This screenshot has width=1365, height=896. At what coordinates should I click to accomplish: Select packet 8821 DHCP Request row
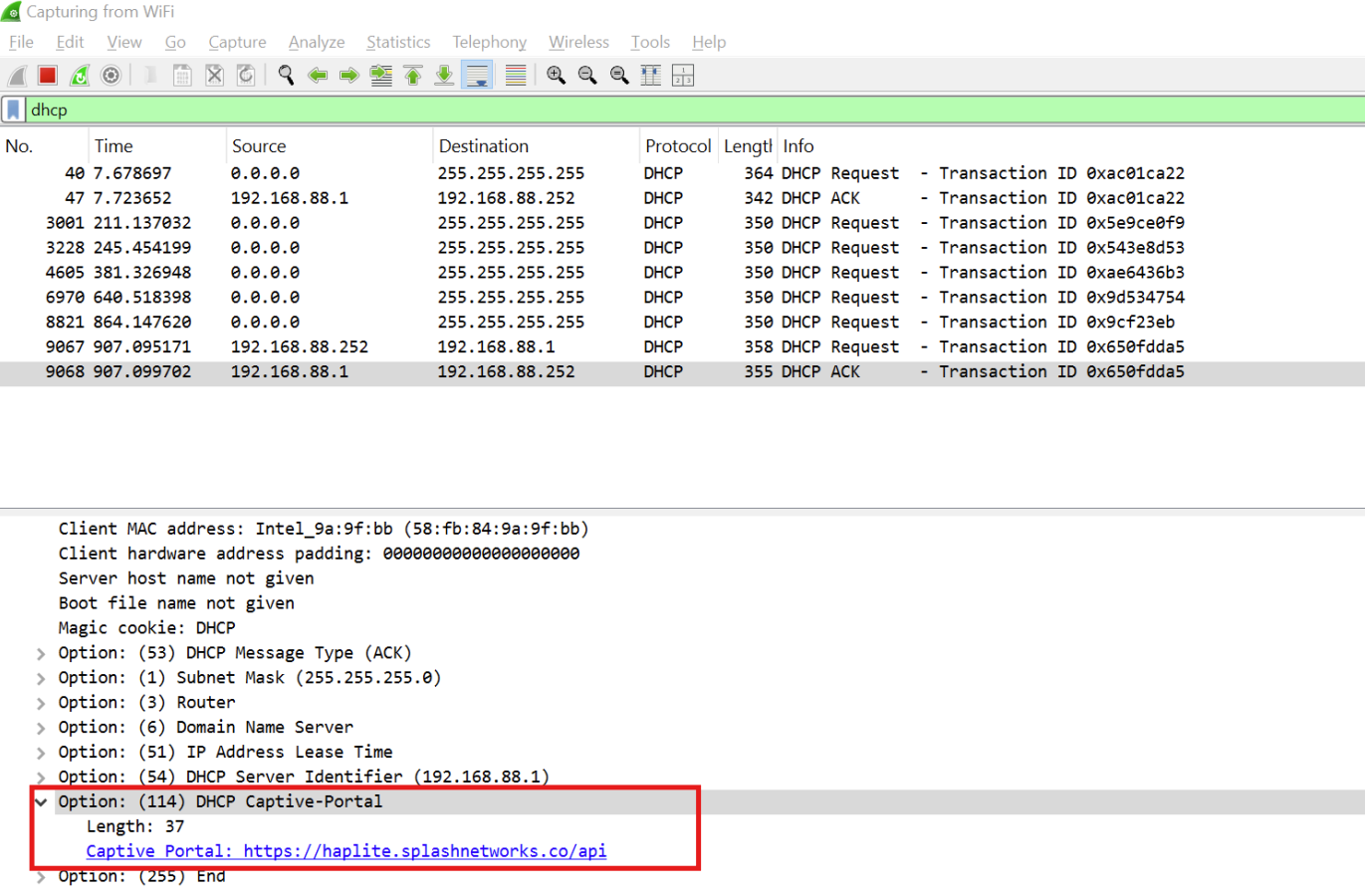(x=682, y=323)
